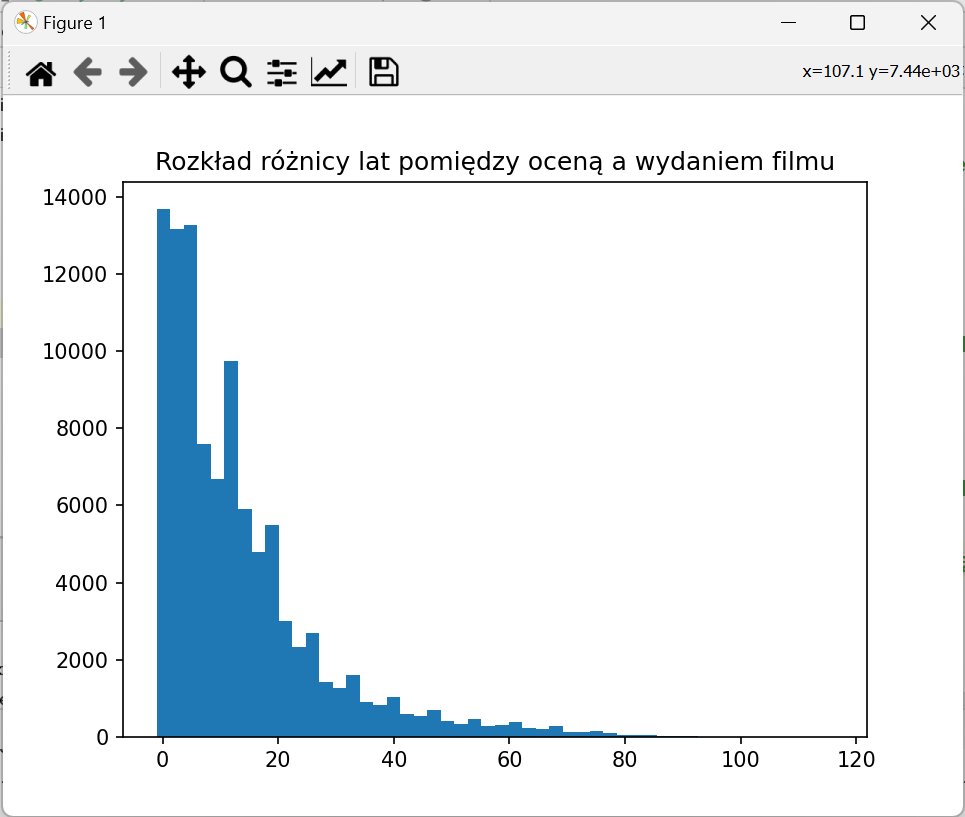Toggle the Zoom to rectangle tool
This screenshot has height=817, width=965.
pyautogui.click(x=235, y=72)
